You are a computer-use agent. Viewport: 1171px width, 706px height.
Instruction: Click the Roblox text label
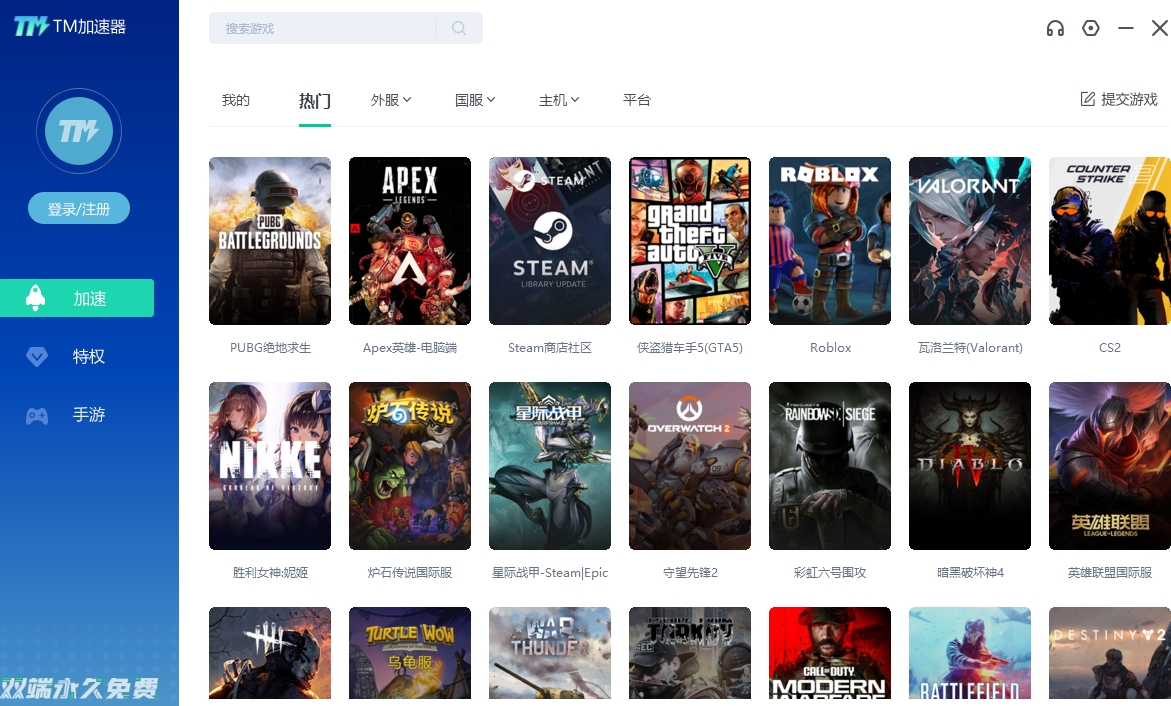[830, 347]
